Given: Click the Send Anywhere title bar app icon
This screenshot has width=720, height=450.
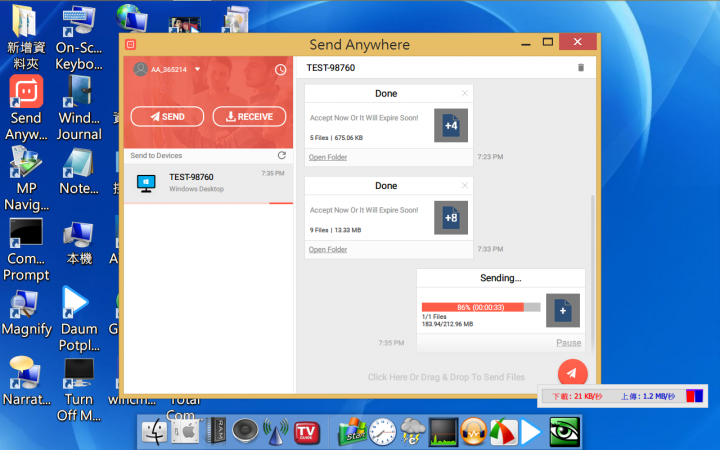Looking at the screenshot, I should [x=130, y=45].
